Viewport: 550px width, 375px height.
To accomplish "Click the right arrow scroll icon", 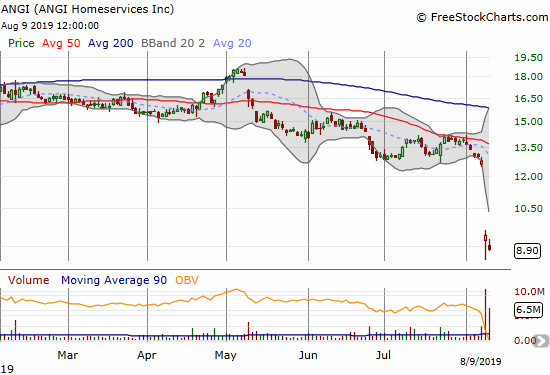I will tap(541, 341).
